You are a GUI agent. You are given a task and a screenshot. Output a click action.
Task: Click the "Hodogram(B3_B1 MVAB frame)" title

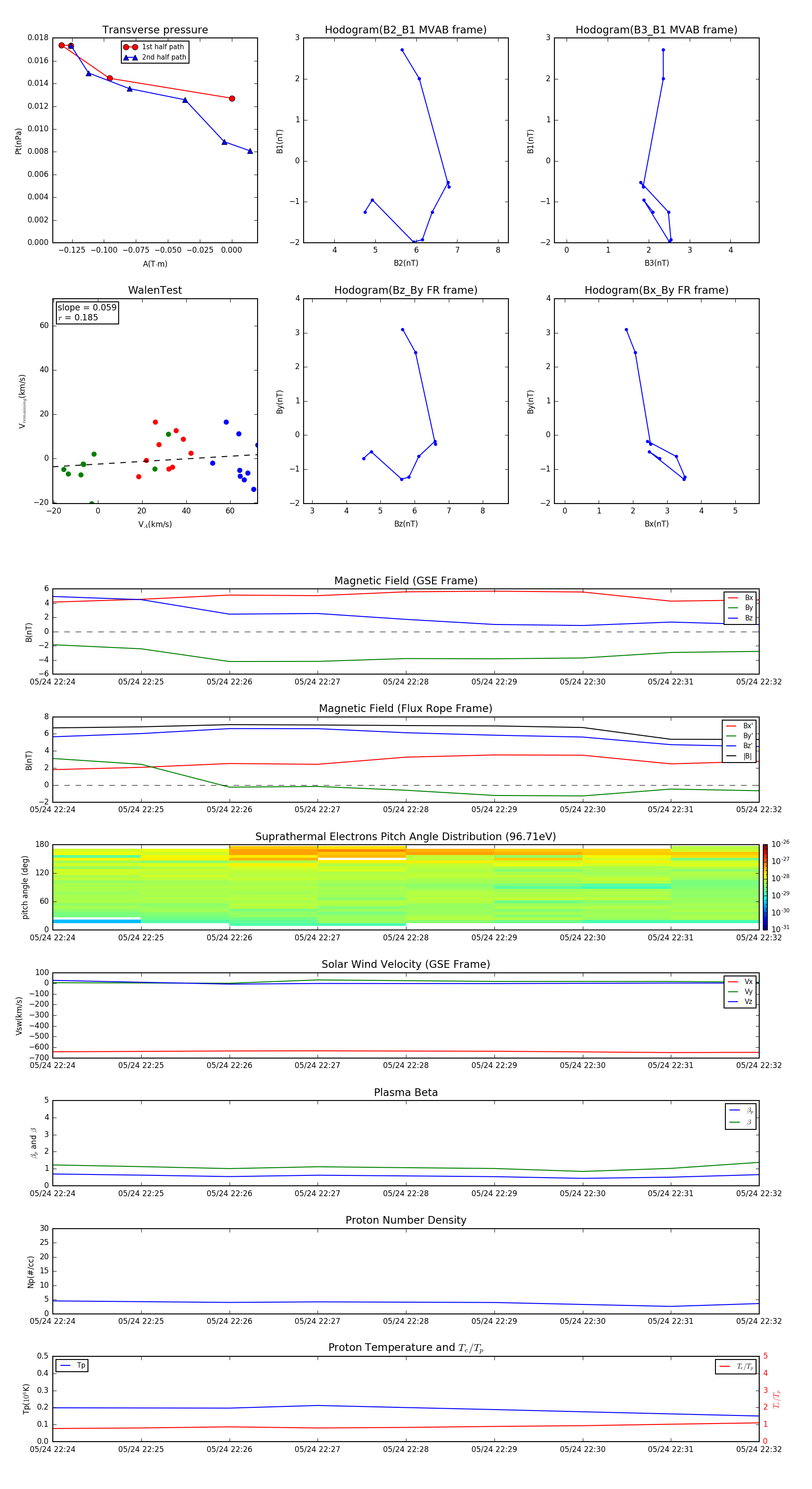pyautogui.click(x=656, y=29)
